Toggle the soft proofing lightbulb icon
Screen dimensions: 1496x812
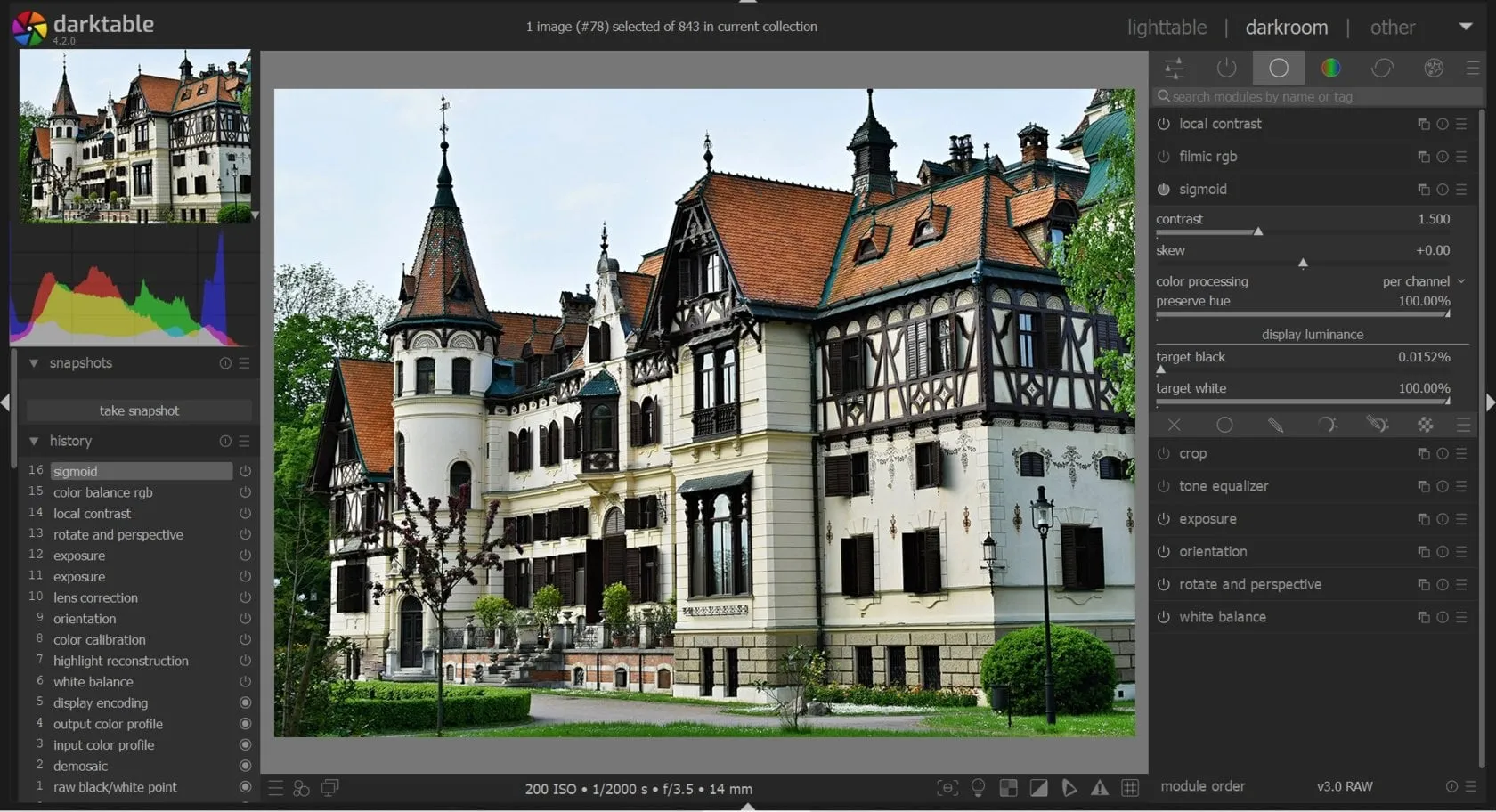click(x=978, y=788)
